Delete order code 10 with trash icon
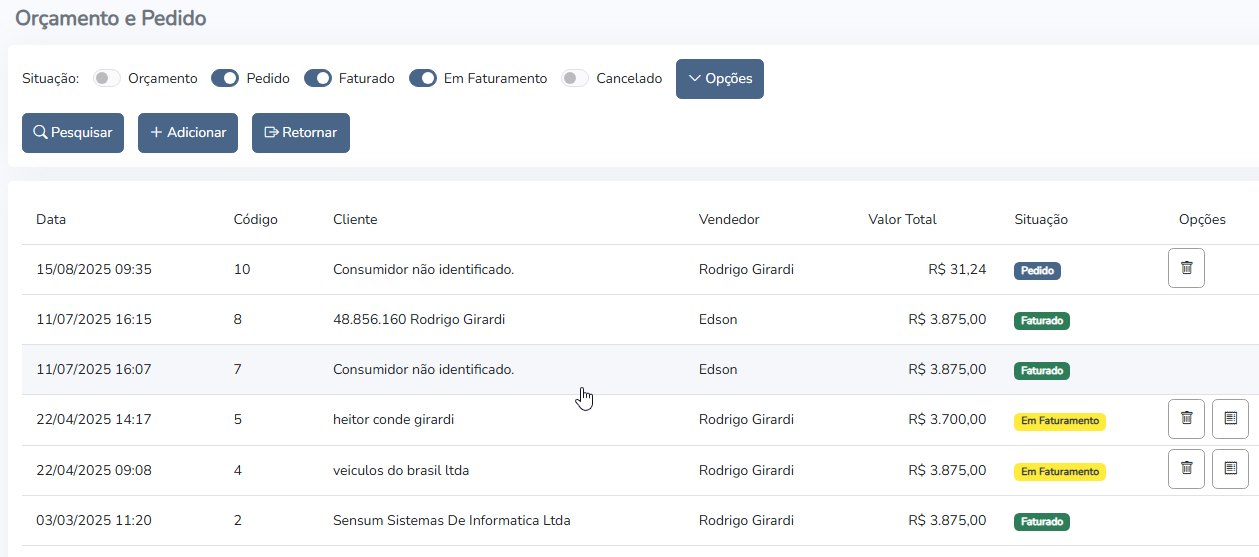The height and width of the screenshot is (557, 1259). 1186,268
